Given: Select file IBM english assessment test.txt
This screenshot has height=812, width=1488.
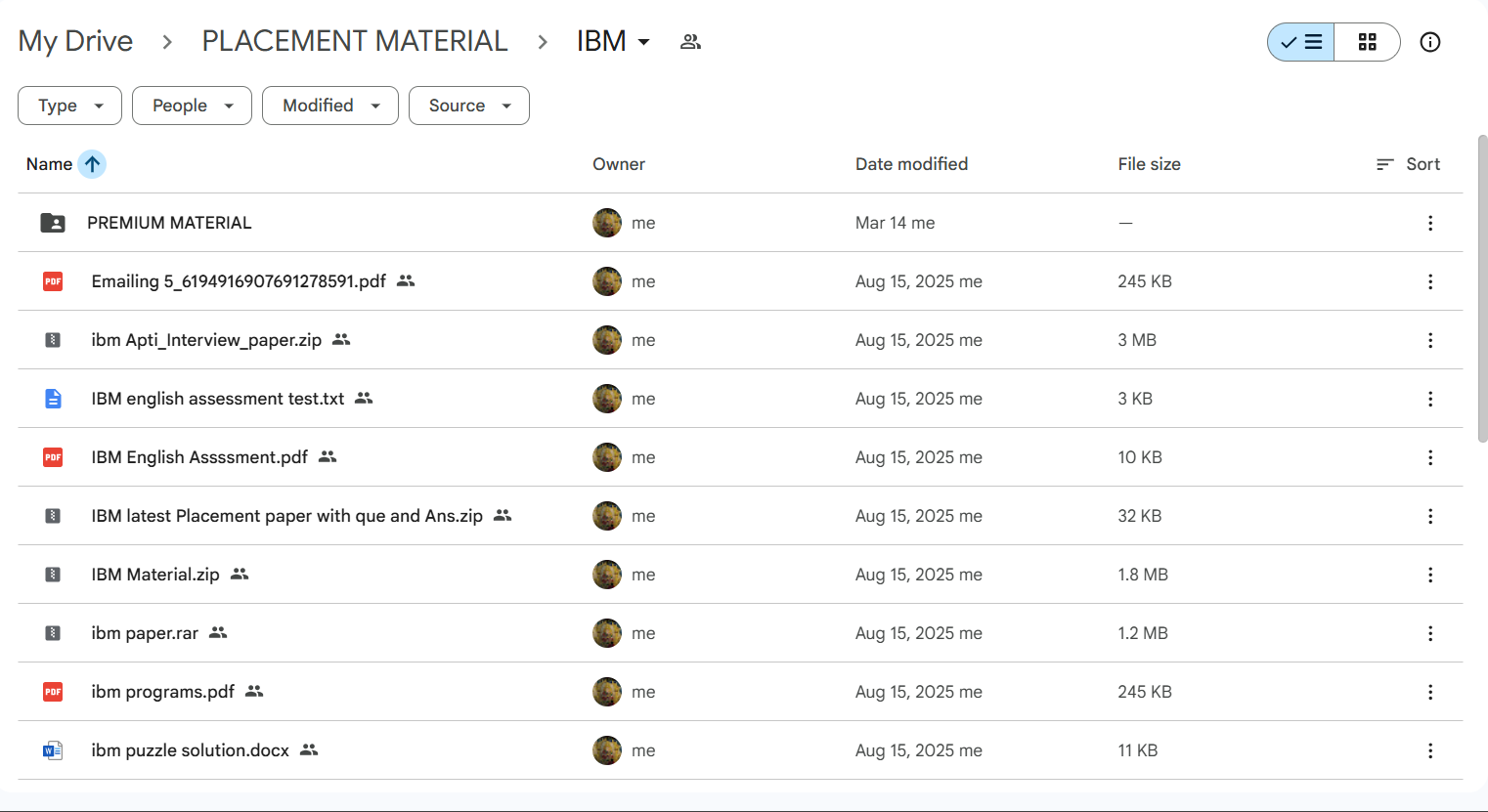Looking at the screenshot, I should click(x=218, y=399).
